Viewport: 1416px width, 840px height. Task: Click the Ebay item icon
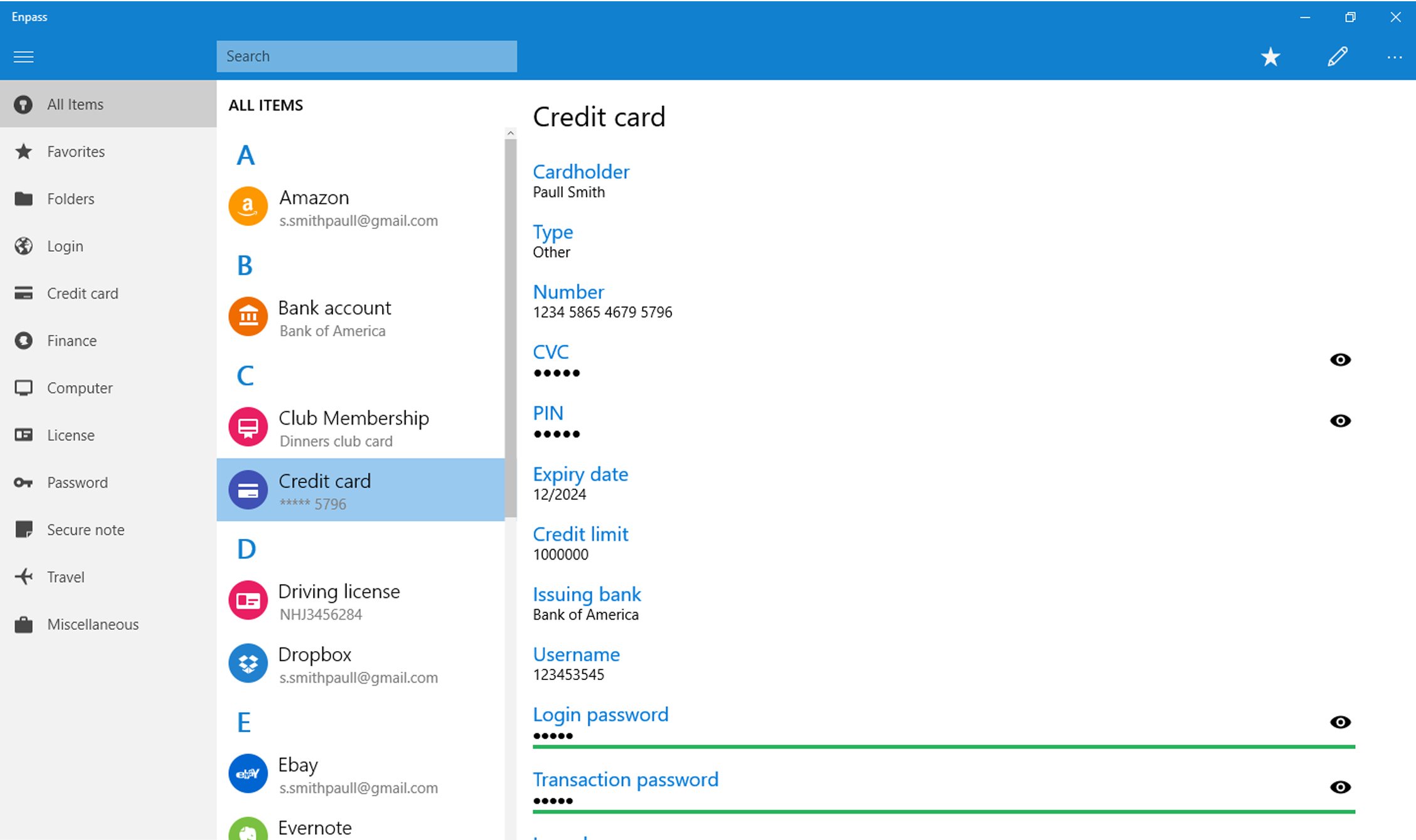click(248, 774)
